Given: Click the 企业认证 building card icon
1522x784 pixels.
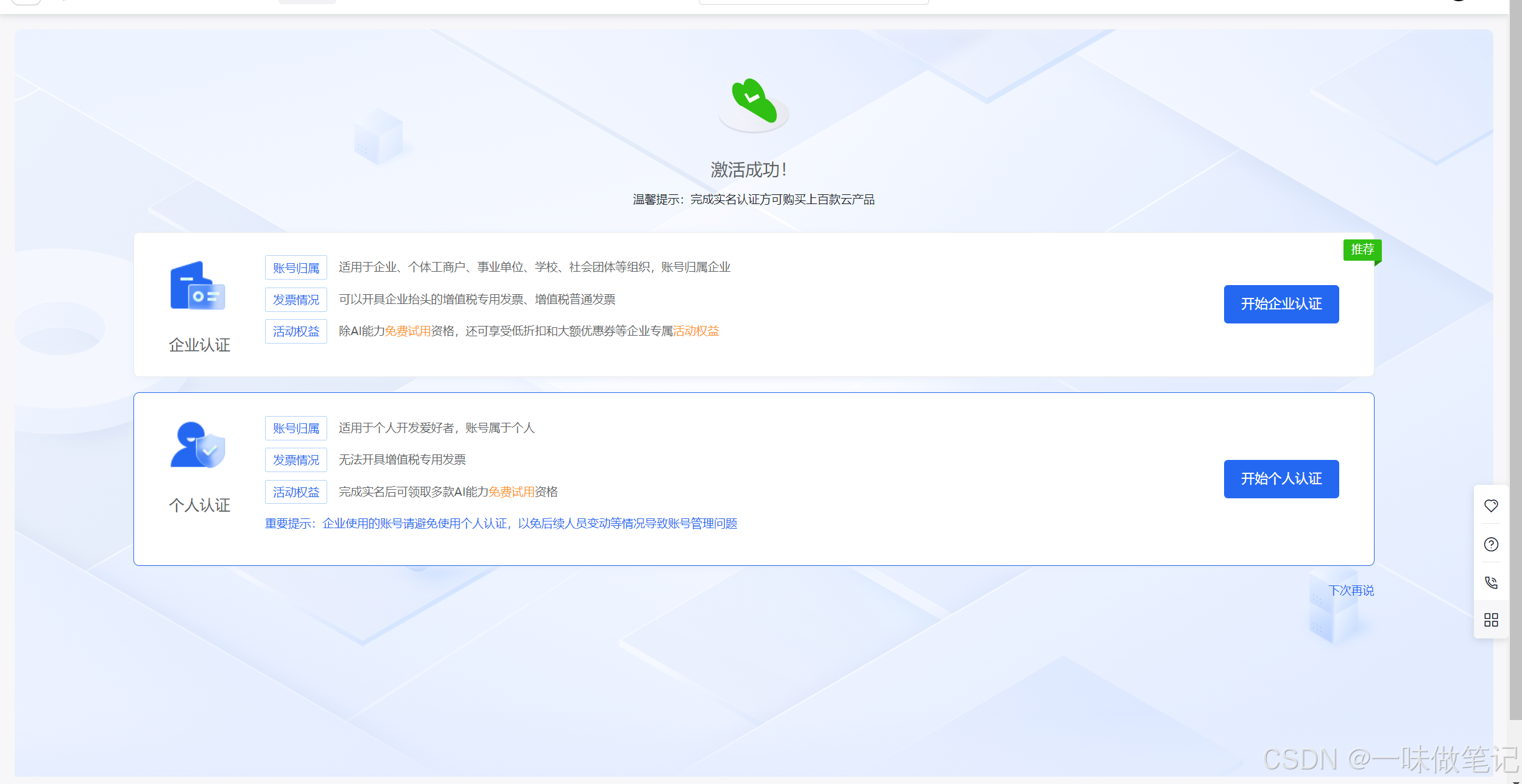Looking at the screenshot, I should click(x=197, y=286).
